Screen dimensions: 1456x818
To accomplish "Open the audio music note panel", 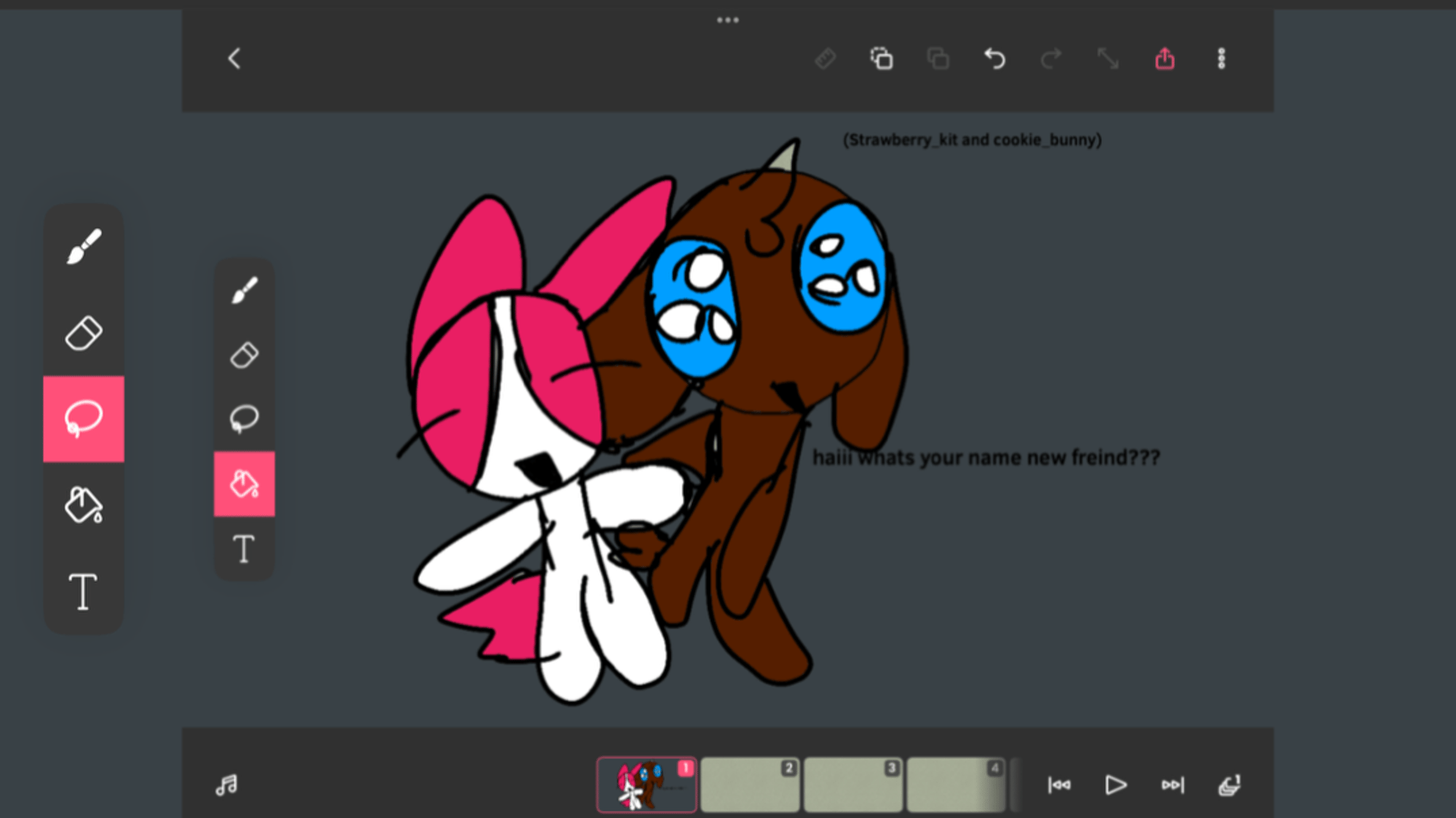I will click(x=226, y=785).
